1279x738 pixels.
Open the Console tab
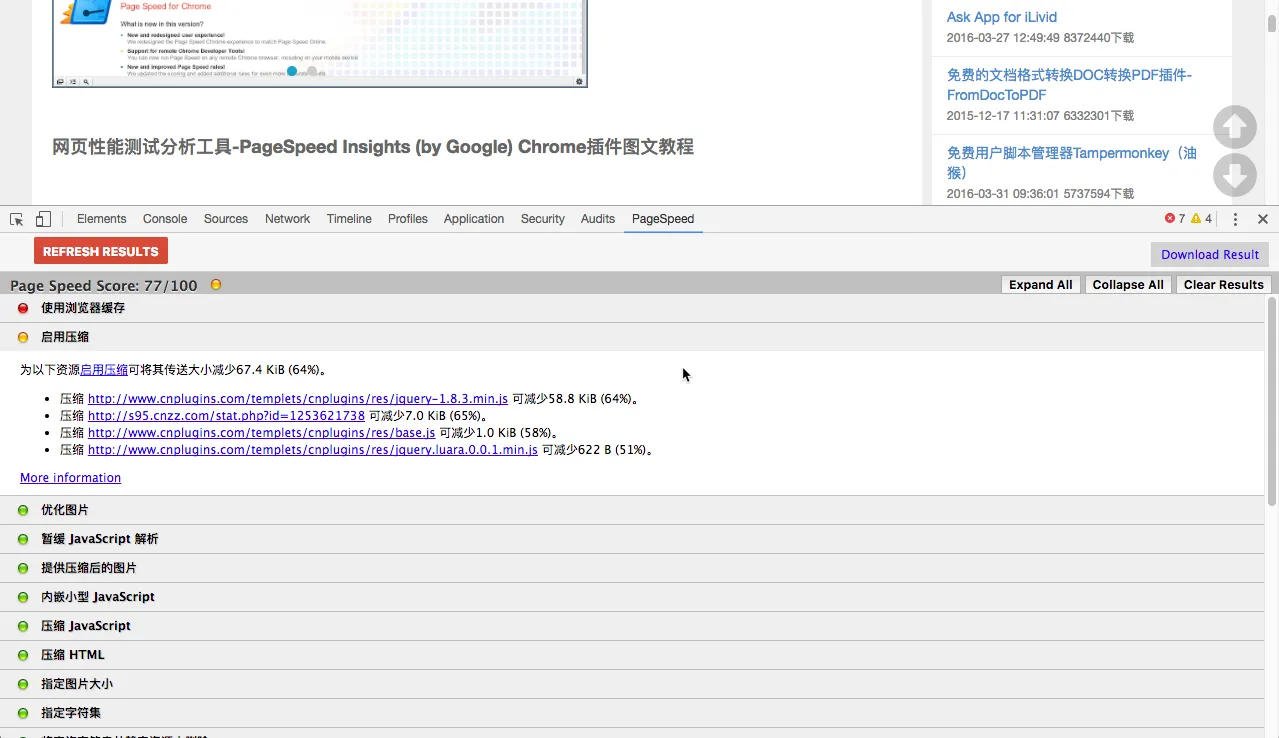tap(165, 219)
